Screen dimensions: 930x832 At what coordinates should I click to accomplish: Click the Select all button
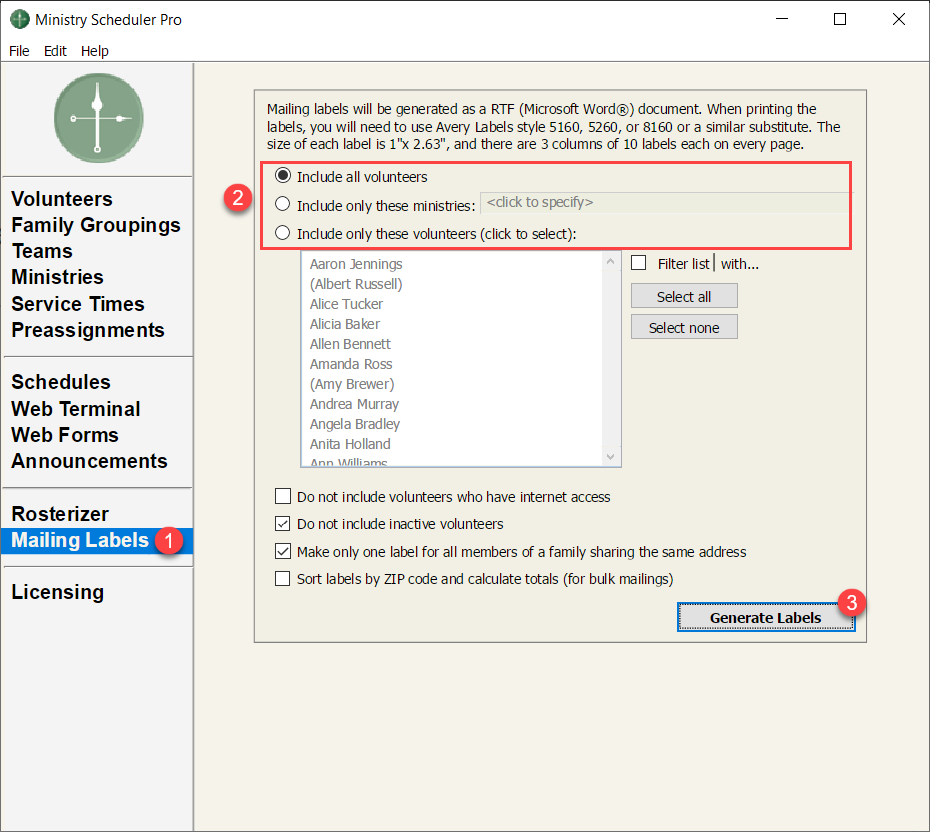[684, 297]
